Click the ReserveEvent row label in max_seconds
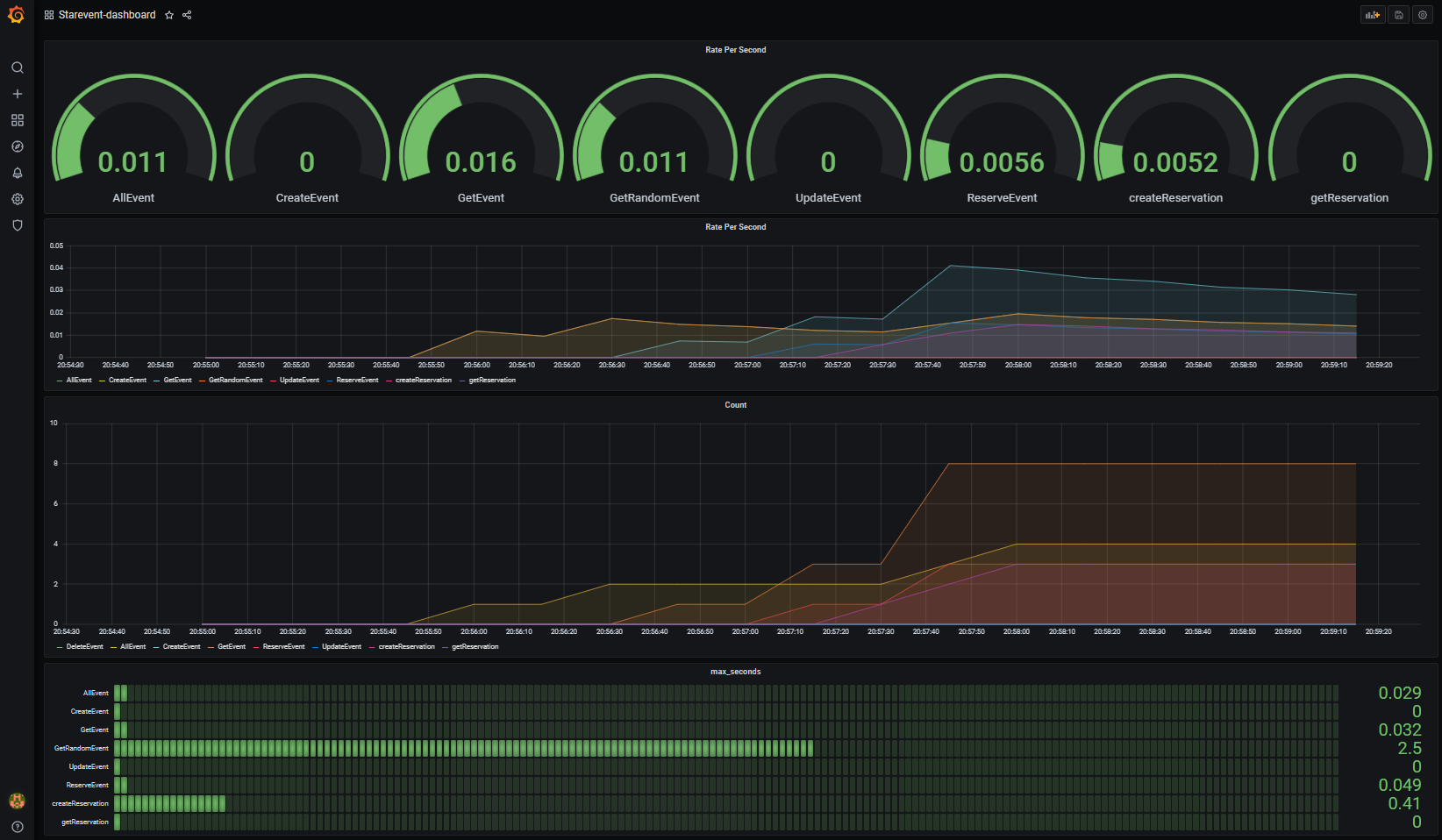Screen dimensions: 1442x840 [x=88, y=785]
